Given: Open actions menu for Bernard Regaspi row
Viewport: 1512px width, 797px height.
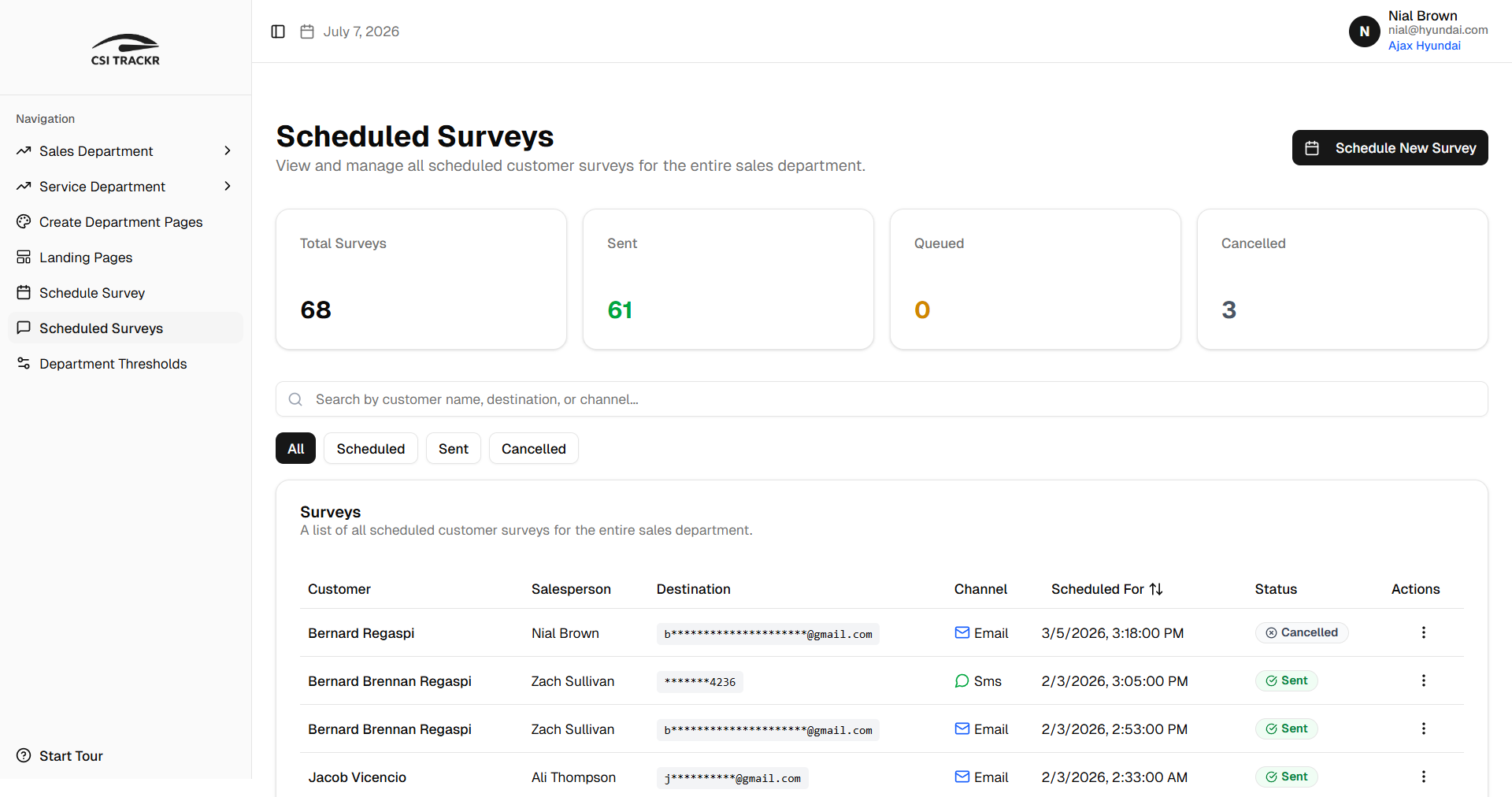Looking at the screenshot, I should tap(1423, 632).
